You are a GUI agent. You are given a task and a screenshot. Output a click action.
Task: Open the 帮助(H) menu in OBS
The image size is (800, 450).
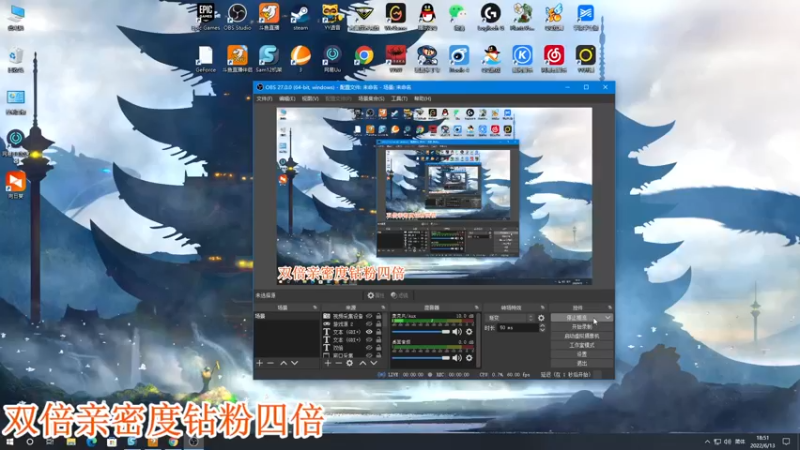click(422, 98)
